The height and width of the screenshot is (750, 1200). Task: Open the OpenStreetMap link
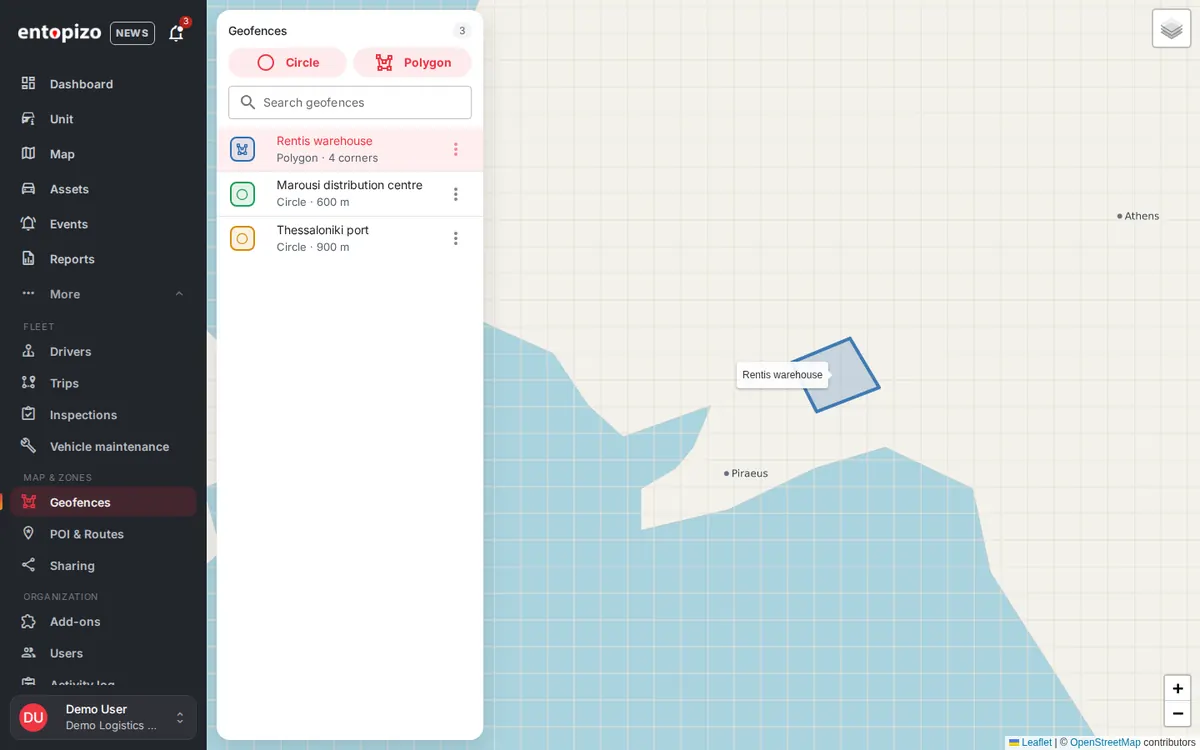coord(1105,742)
